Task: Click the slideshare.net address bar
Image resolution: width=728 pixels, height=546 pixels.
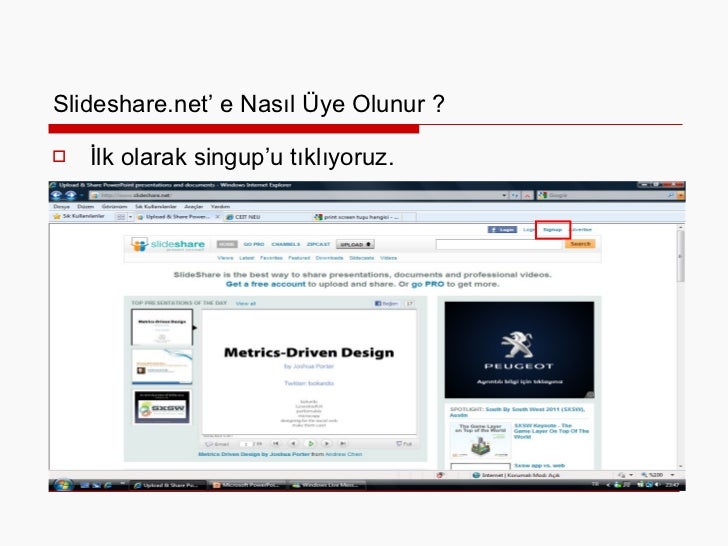Action: click(297, 195)
